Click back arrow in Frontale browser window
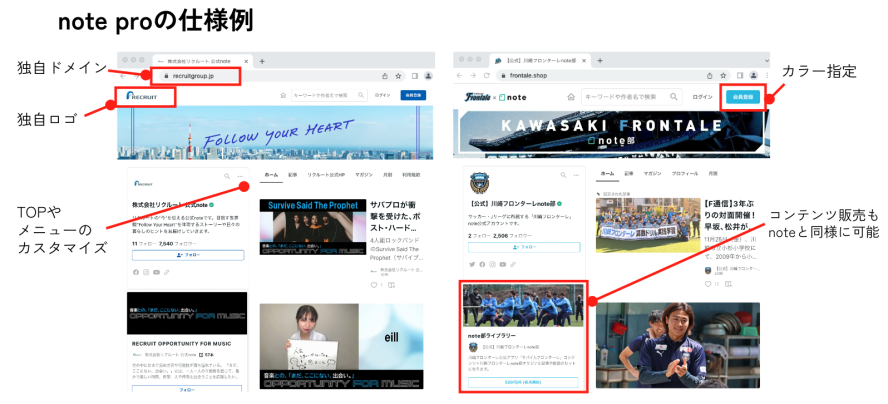Image resolution: width=888 pixels, height=404 pixels. [460, 75]
